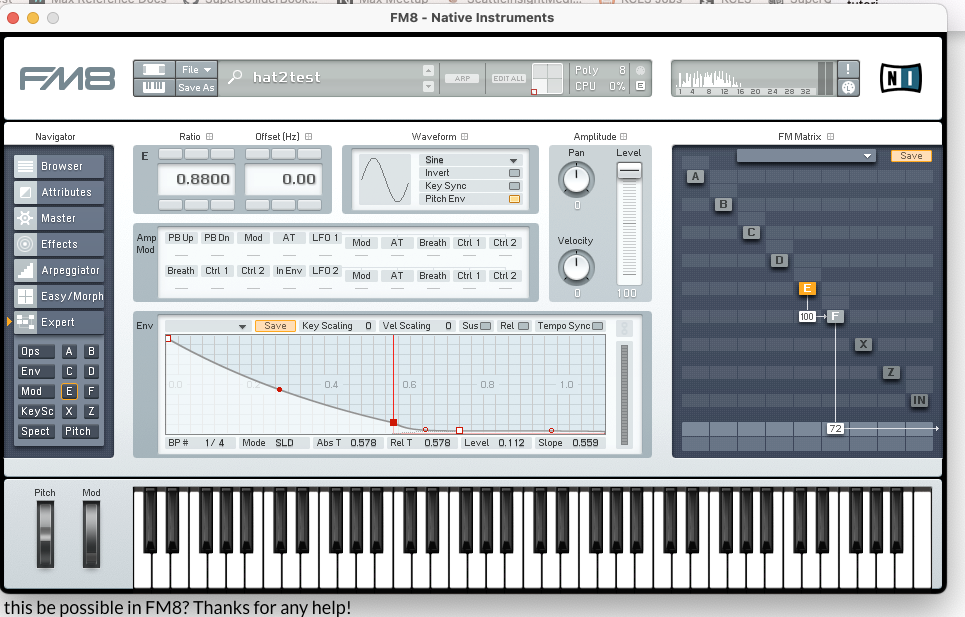The image size is (965, 617).
Task: Click the Pan knob
Action: click(577, 179)
